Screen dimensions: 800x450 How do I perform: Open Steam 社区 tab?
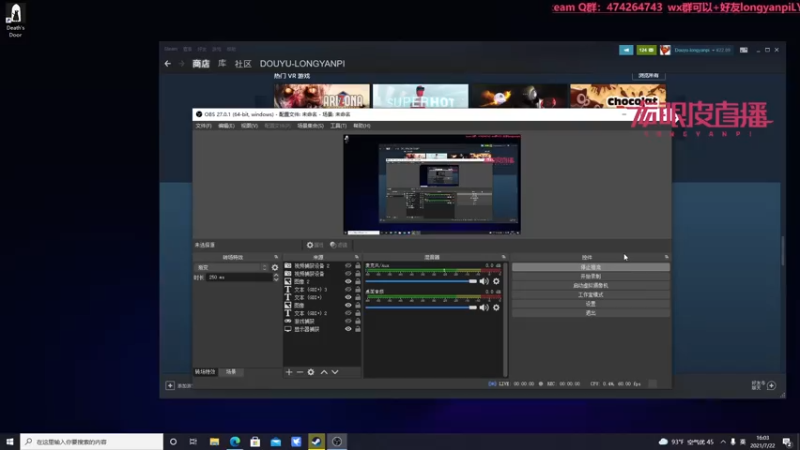(243, 64)
